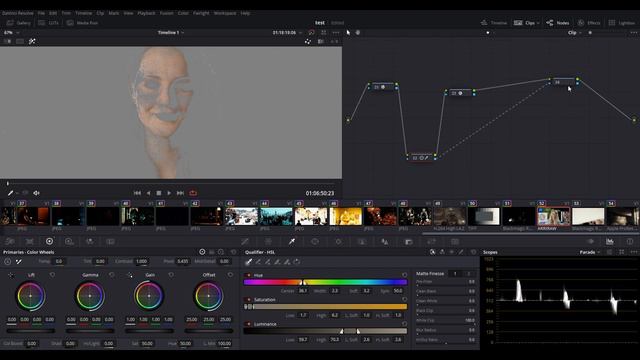This screenshot has height=360, width=640.
Task: Open the Qualifier eyedropper palette
Action: point(292,242)
